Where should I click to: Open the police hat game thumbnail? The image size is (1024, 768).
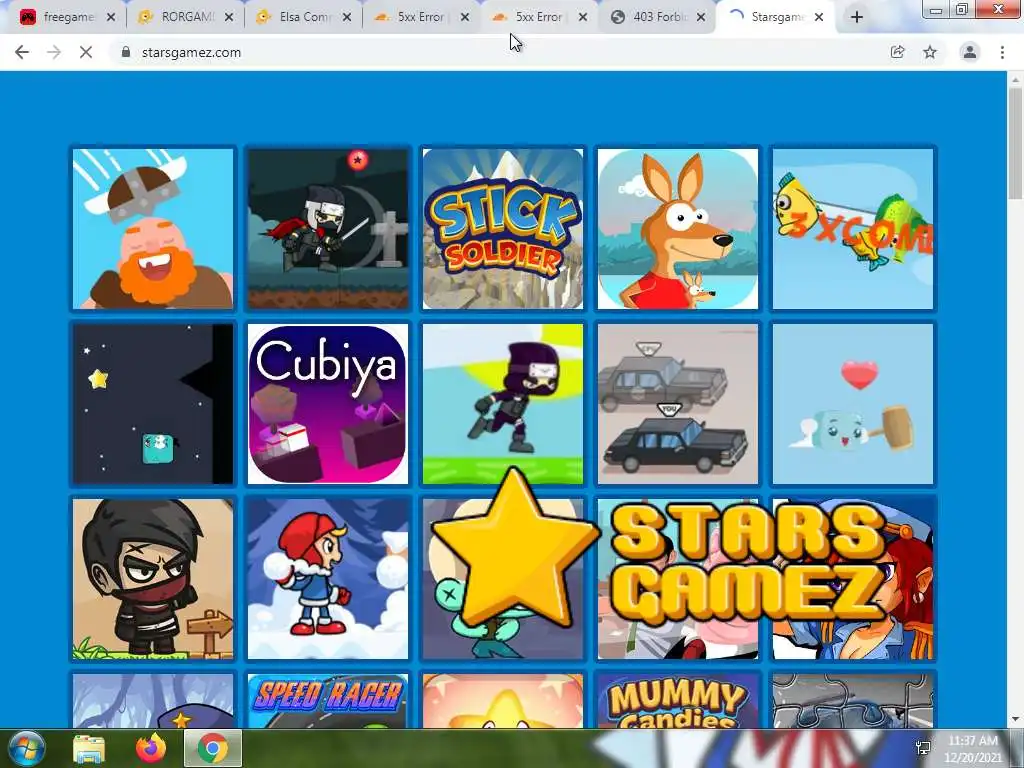coord(153,701)
